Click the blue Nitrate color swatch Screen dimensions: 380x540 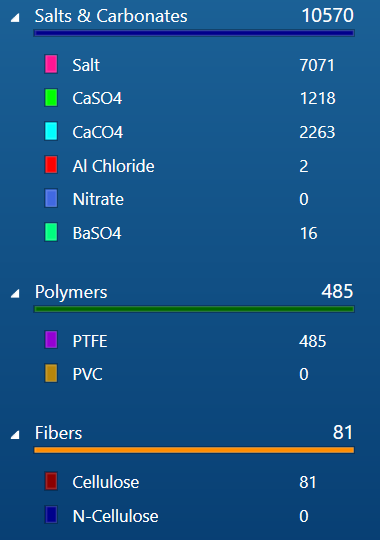coord(51,198)
